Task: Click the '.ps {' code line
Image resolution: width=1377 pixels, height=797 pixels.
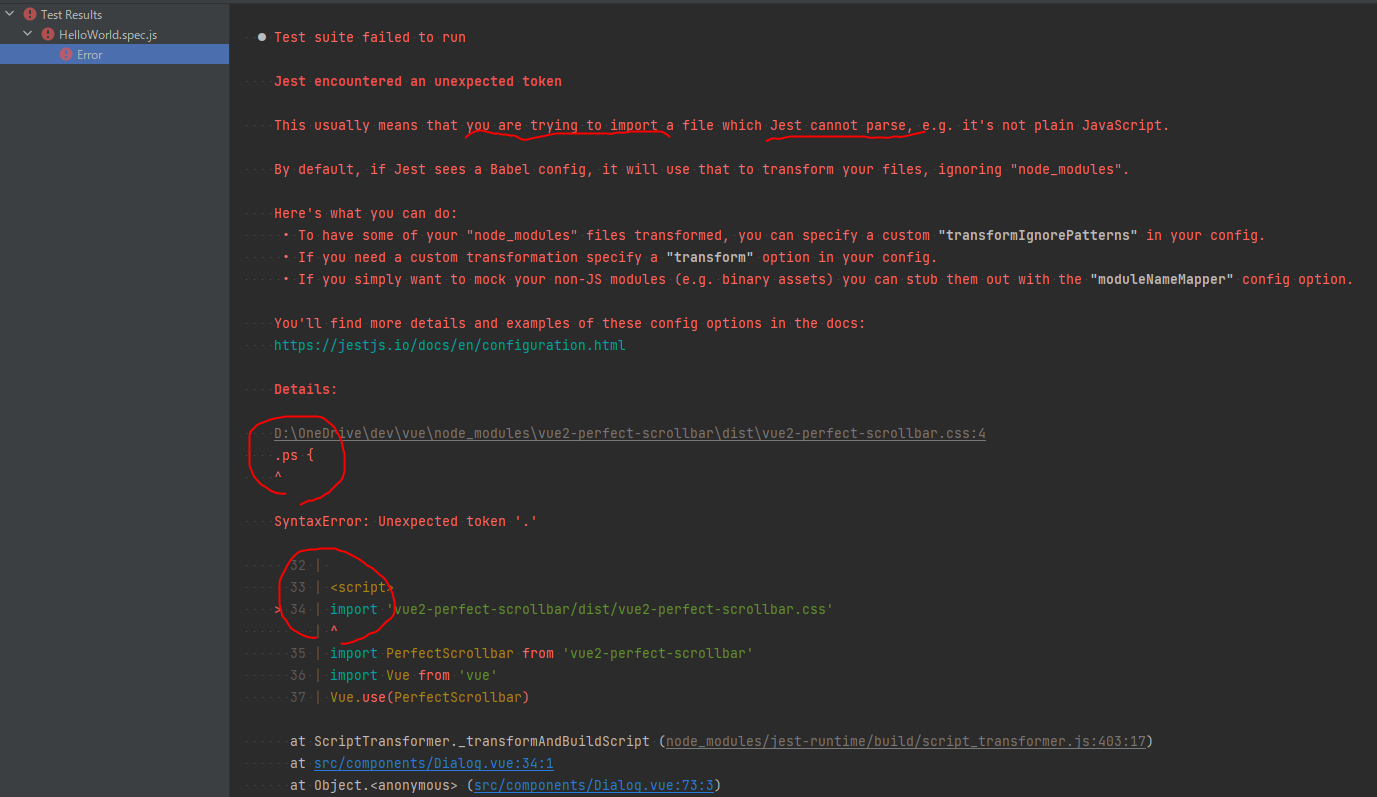Action: tap(294, 455)
